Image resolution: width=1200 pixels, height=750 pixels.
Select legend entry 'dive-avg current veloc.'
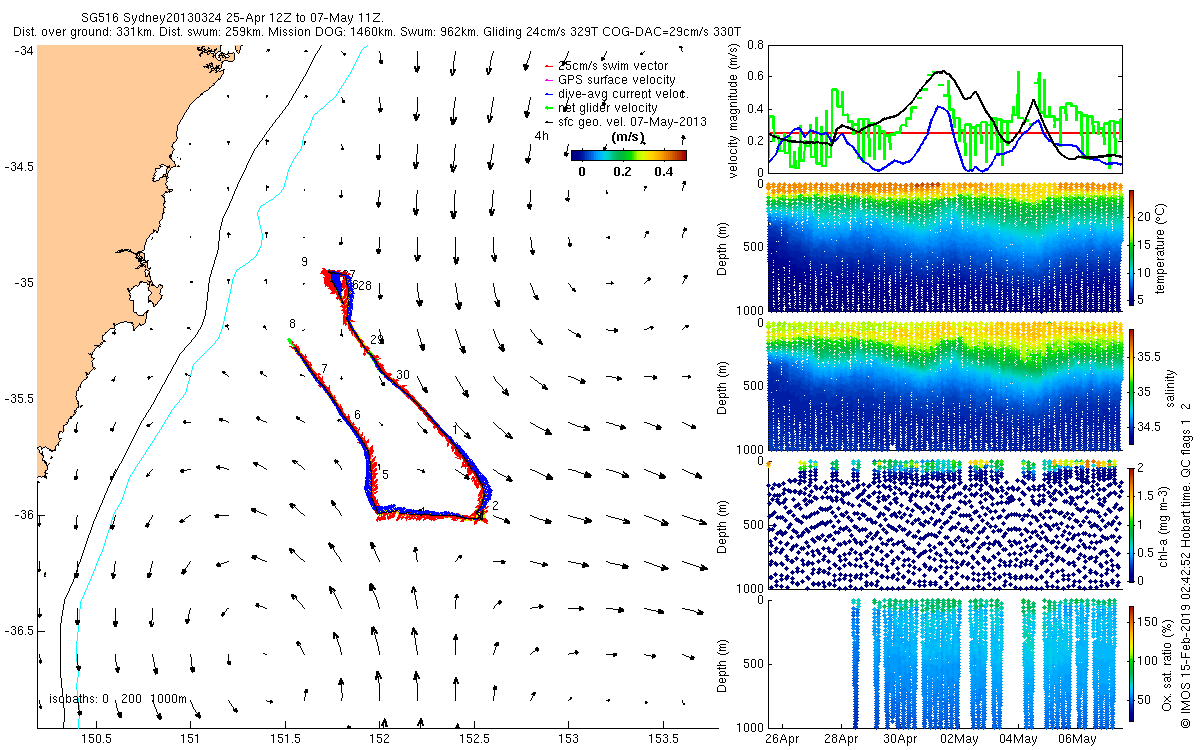[621, 94]
